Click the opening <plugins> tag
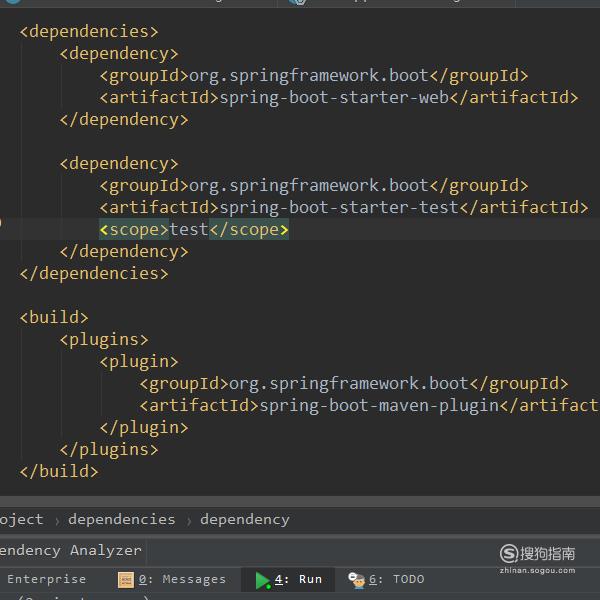The width and height of the screenshot is (600, 600). point(104,340)
